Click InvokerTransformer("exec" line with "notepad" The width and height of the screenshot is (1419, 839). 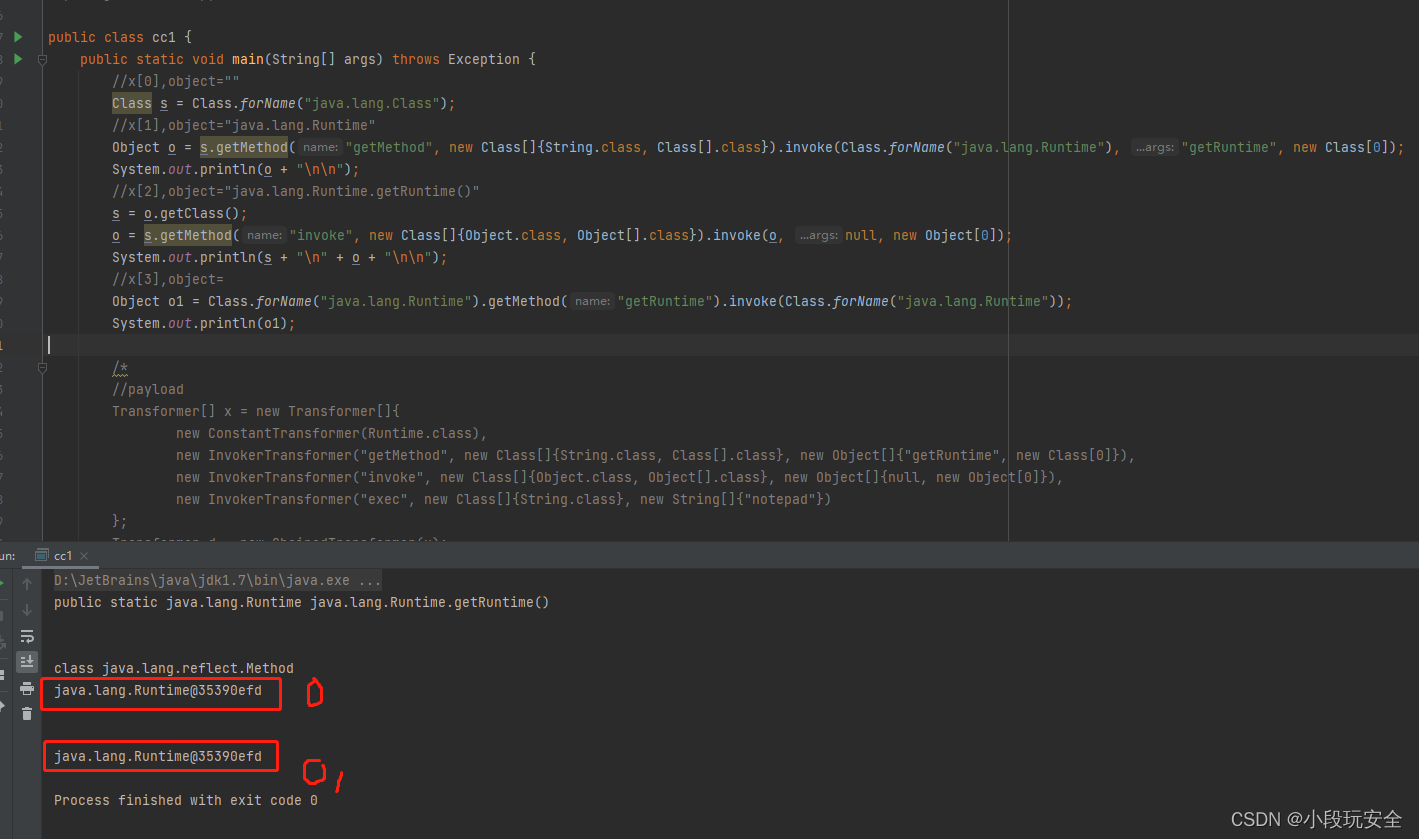pyautogui.click(x=504, y=499)
